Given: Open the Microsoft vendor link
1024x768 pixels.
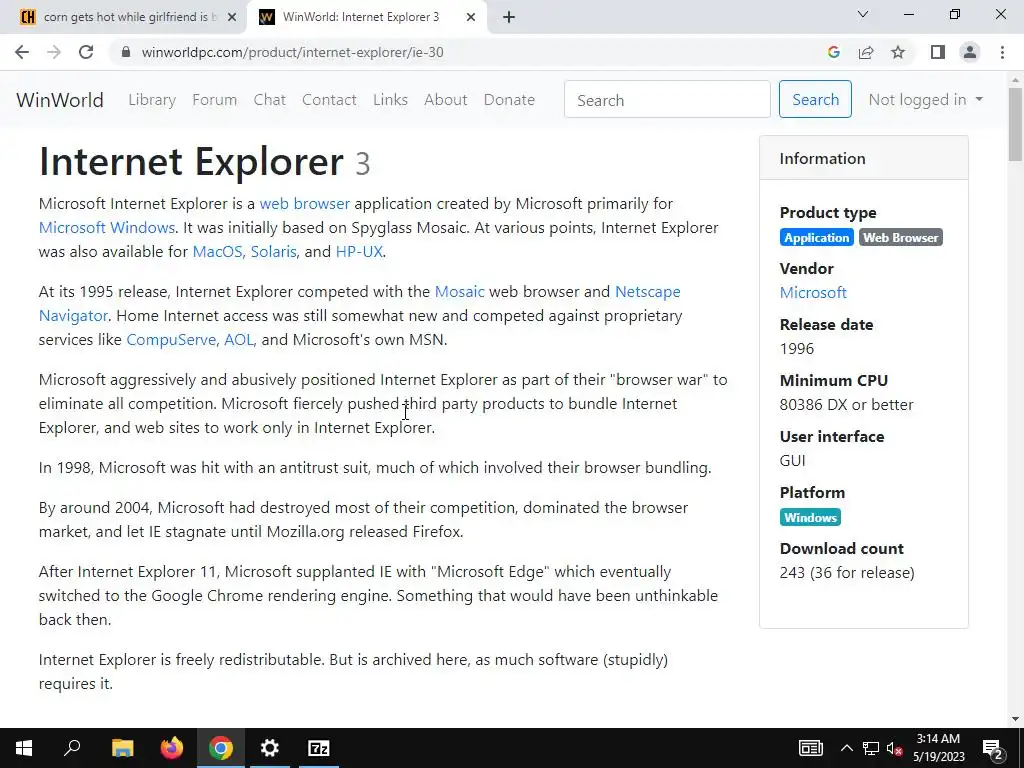Looking at the screenshot, I should [813, 293].
